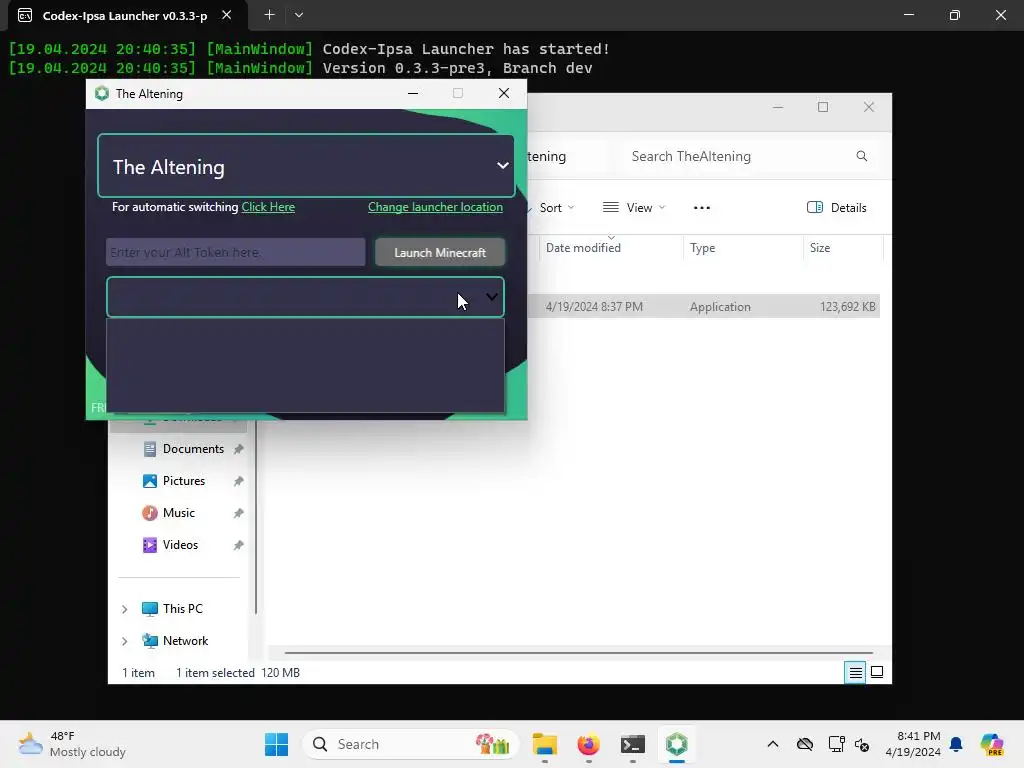Open the clock showing 8:41 PM
The image size is (1024, 768).
tap(913, 744)
